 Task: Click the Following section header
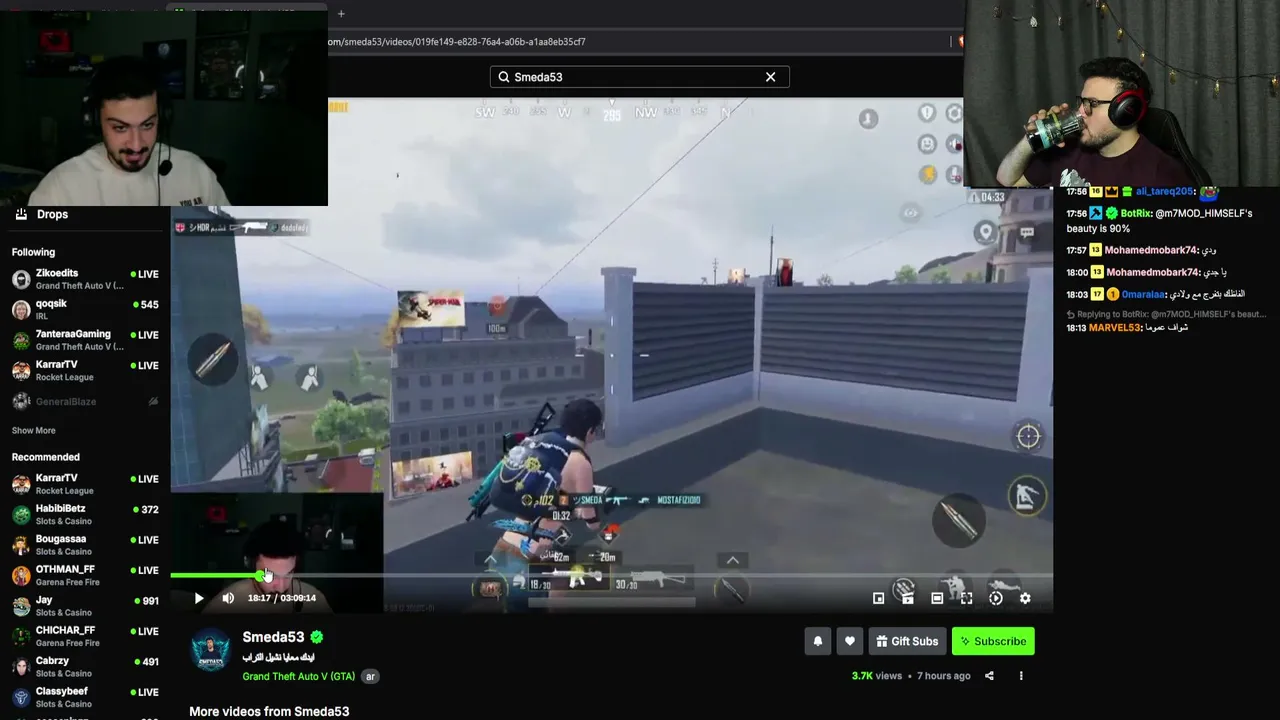tap(33, 252)
